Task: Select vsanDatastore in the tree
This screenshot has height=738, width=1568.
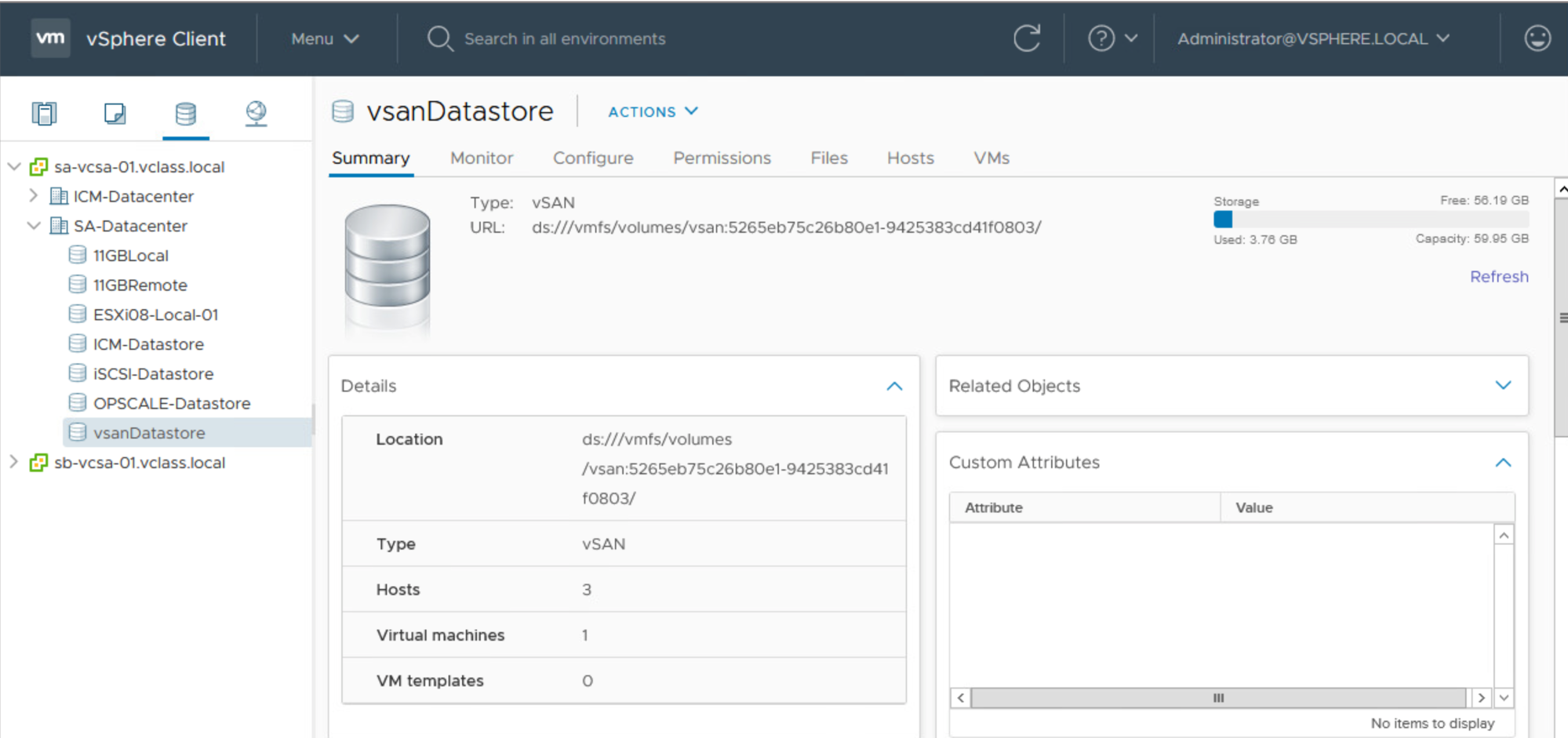Action: coord(149,433)
